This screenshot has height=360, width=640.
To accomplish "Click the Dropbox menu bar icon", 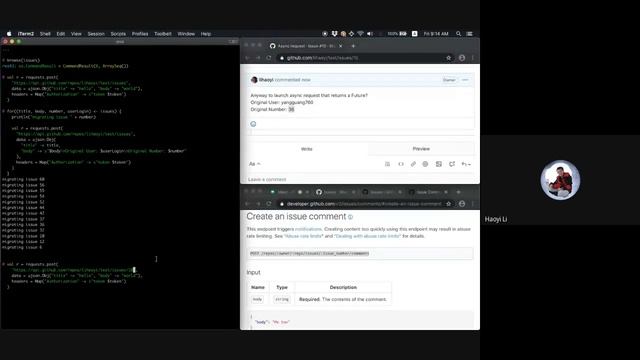I will pyautogui.click(x=334, y=34).
